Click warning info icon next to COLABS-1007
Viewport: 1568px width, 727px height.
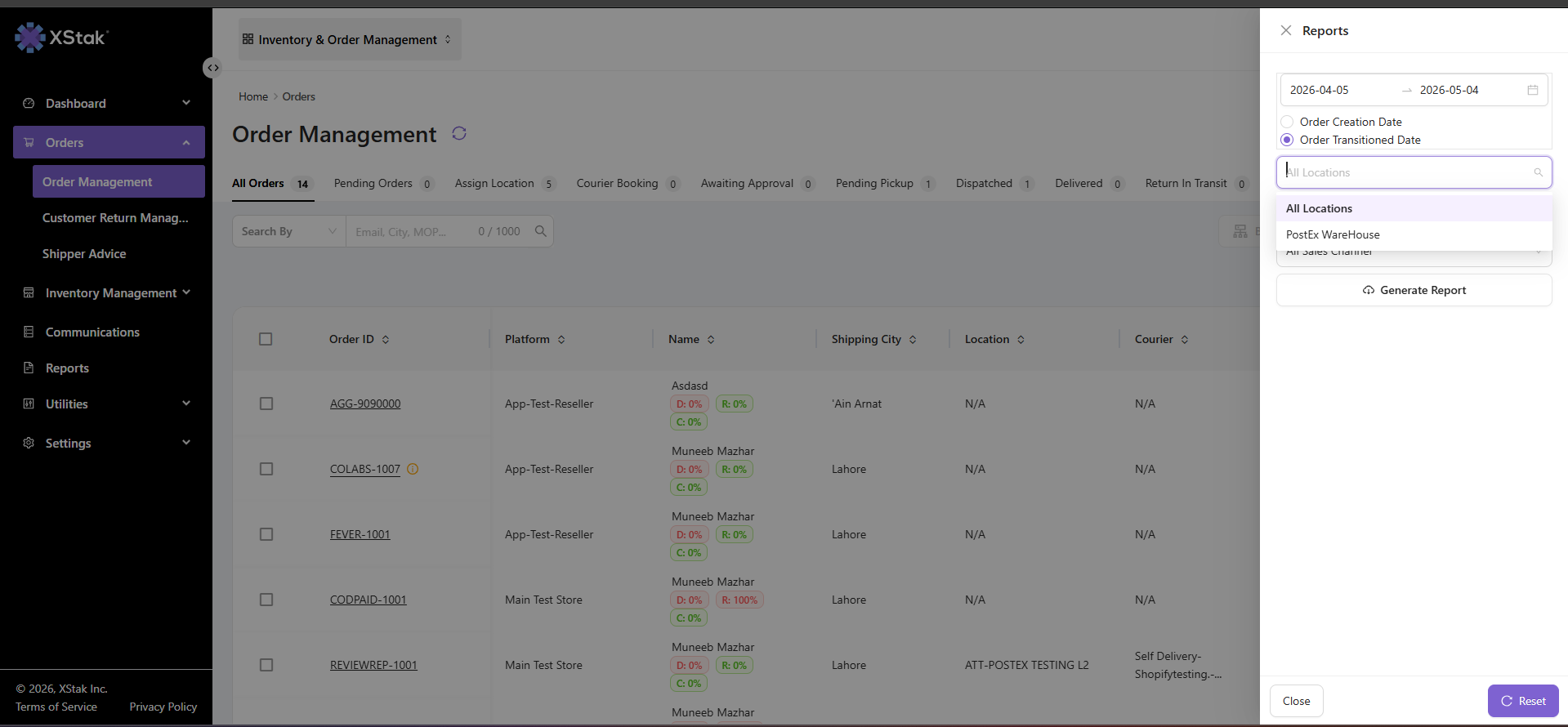pyautogui.click(x=413, y=469)
